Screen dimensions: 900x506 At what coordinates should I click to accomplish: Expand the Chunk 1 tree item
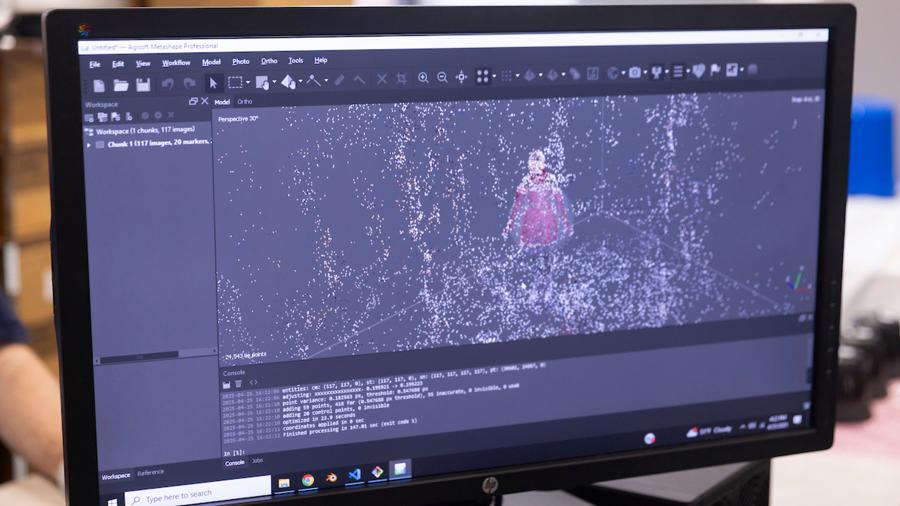[89, 144]
